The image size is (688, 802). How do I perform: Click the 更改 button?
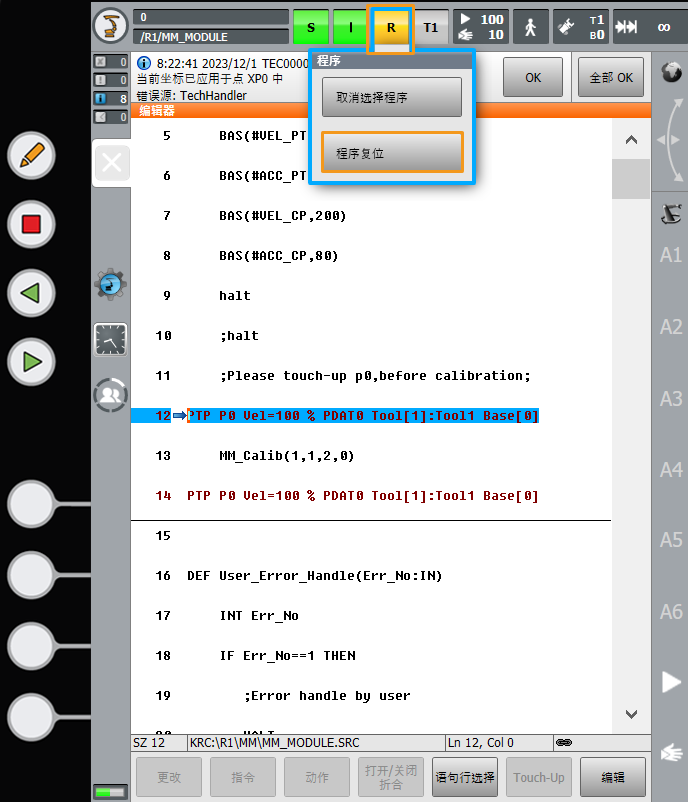[169, 777]
